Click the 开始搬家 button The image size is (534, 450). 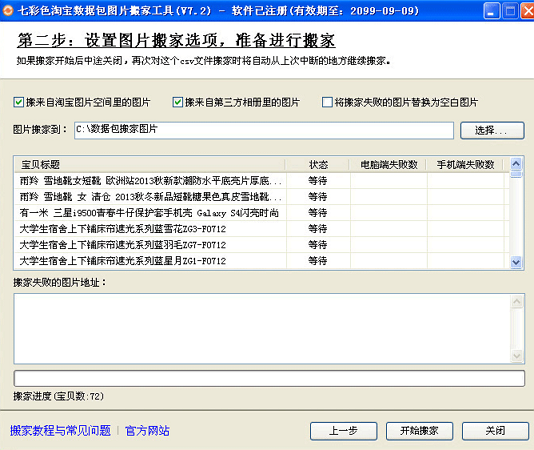[x=419, y=431]
